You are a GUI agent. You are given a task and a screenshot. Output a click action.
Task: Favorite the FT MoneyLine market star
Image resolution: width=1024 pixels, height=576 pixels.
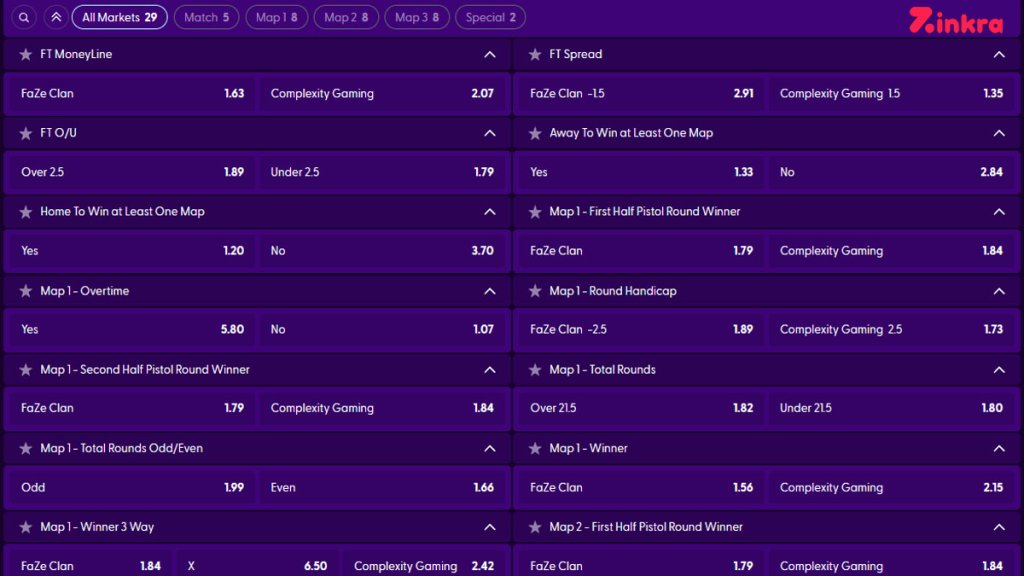pos(25,54)
